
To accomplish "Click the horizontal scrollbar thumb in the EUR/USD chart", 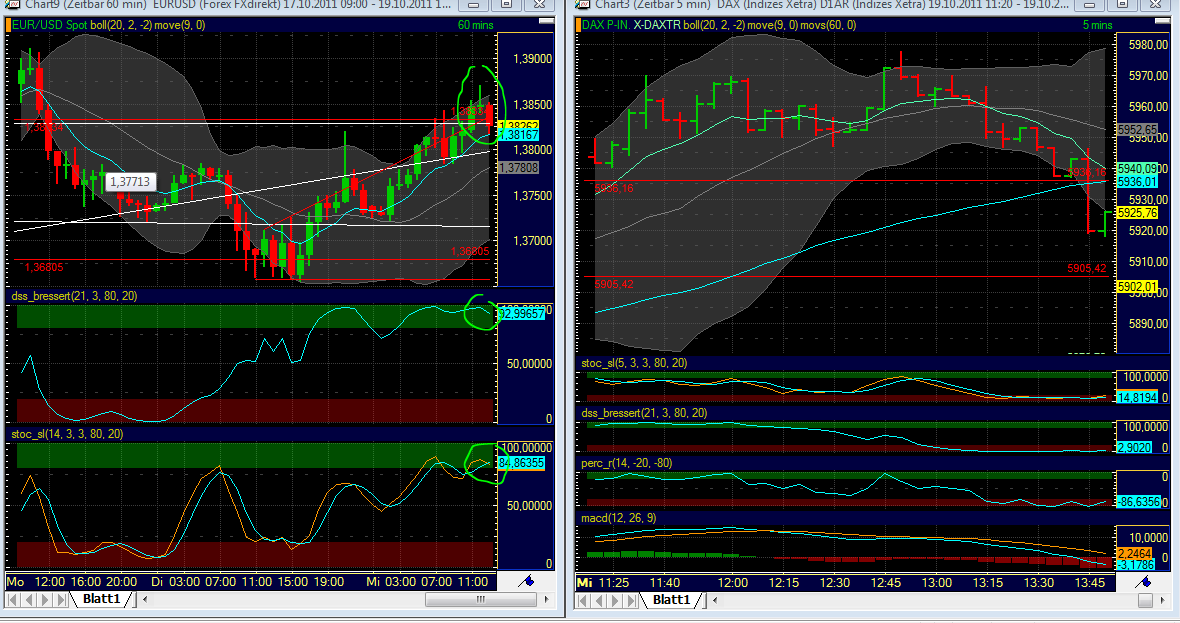I will coord(480,600).
